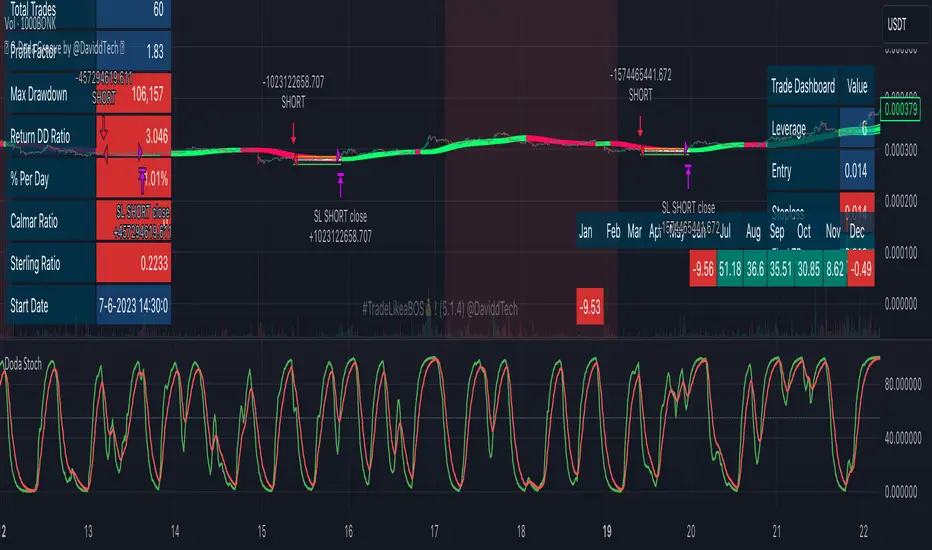Click the Value column header
The height and width of the screenshot is (550, 932).
(x=857, y=86)
